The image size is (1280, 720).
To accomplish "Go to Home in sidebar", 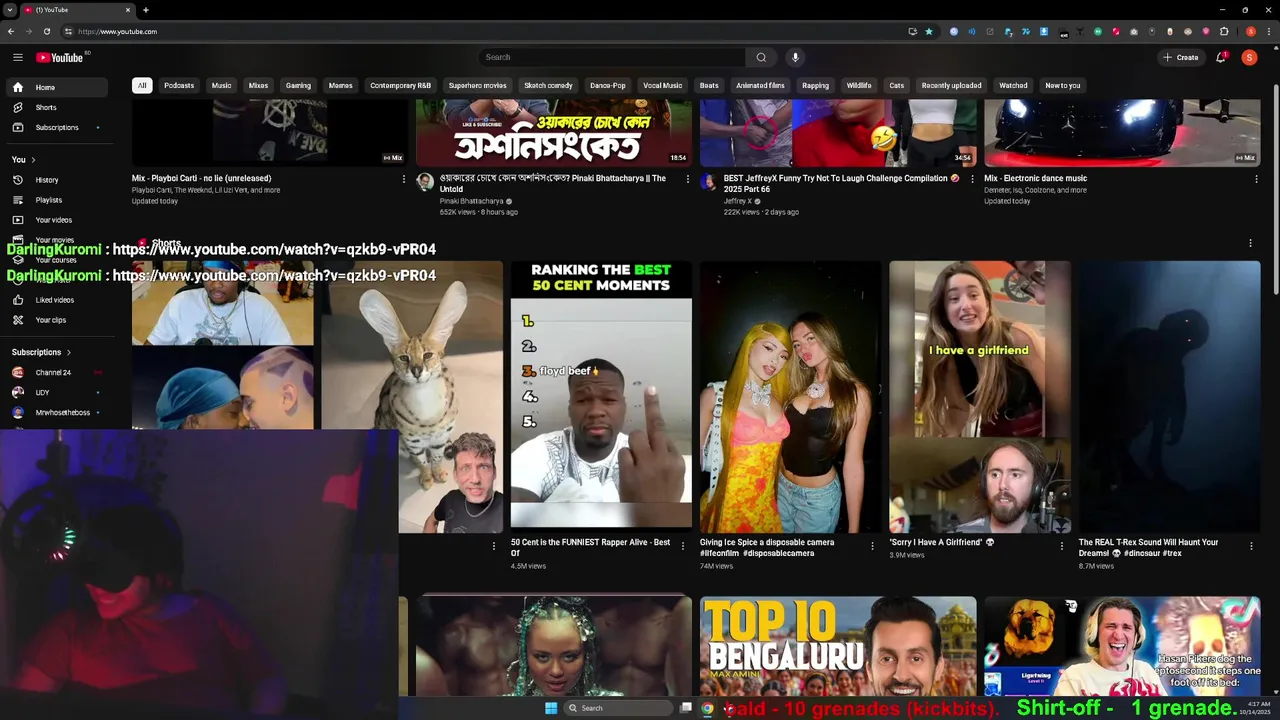I will coord(55,87).
